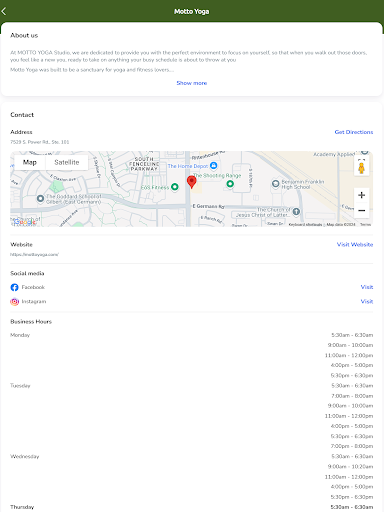Click the Tuesday row label

coord(20,386)
